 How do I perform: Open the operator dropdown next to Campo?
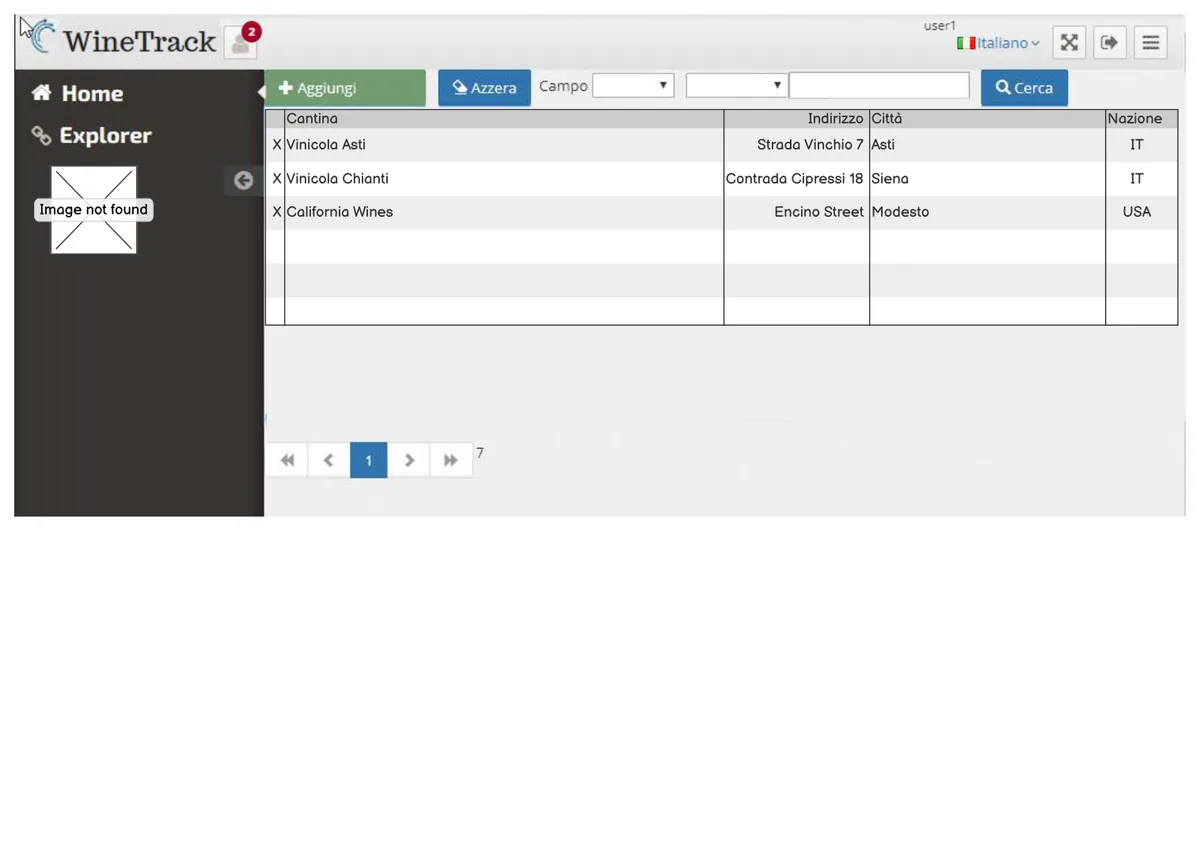pos(736,86)
